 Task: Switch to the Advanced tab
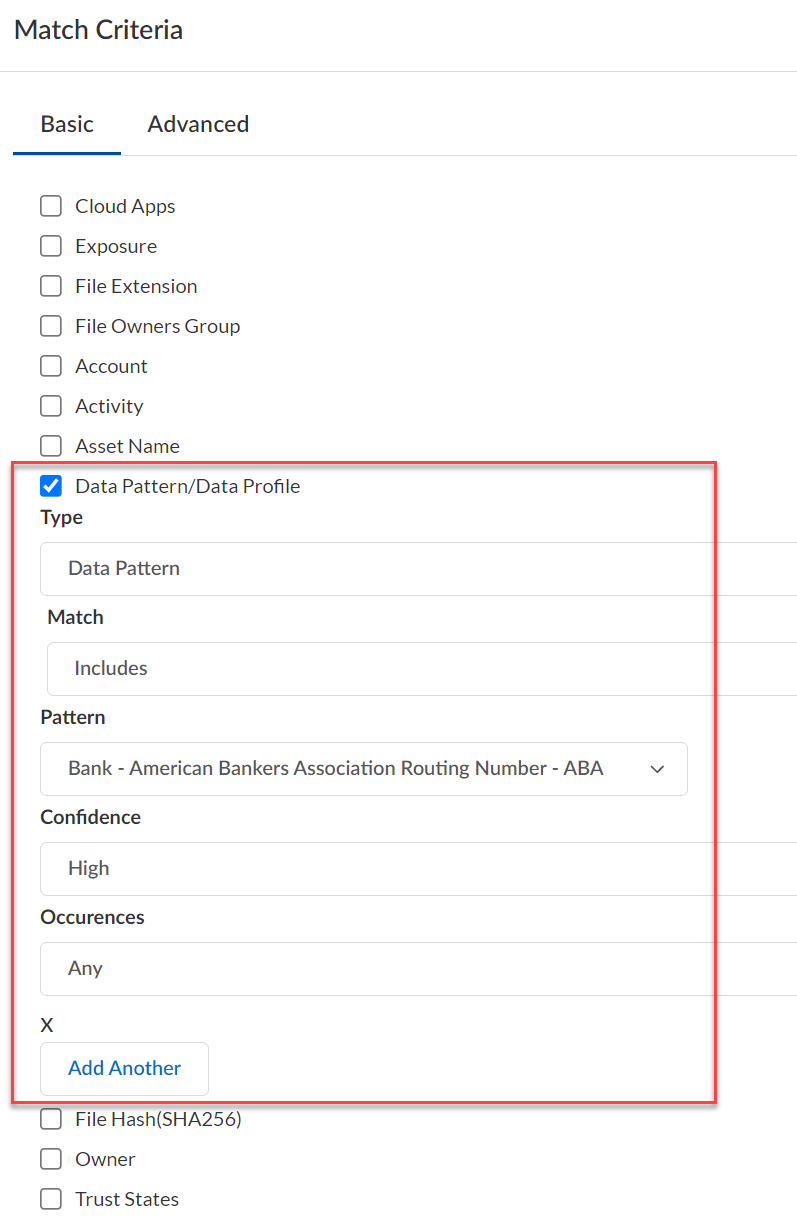198,124
